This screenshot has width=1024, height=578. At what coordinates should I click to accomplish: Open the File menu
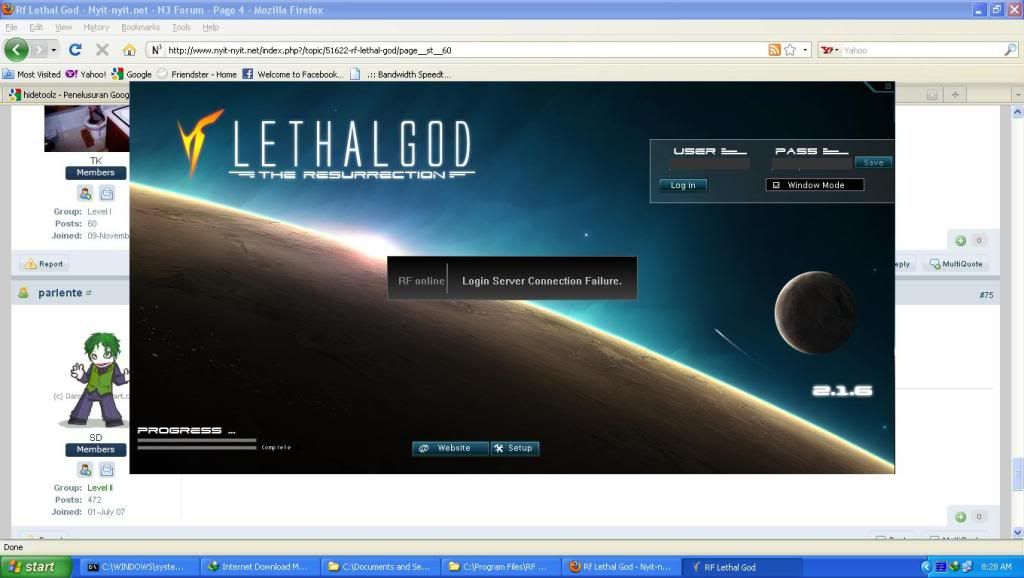tap(11, 27)
